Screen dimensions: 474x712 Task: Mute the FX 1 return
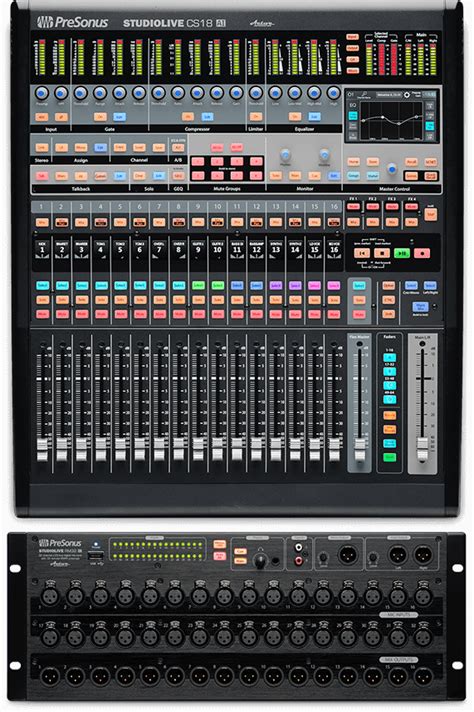pos(353,207)
